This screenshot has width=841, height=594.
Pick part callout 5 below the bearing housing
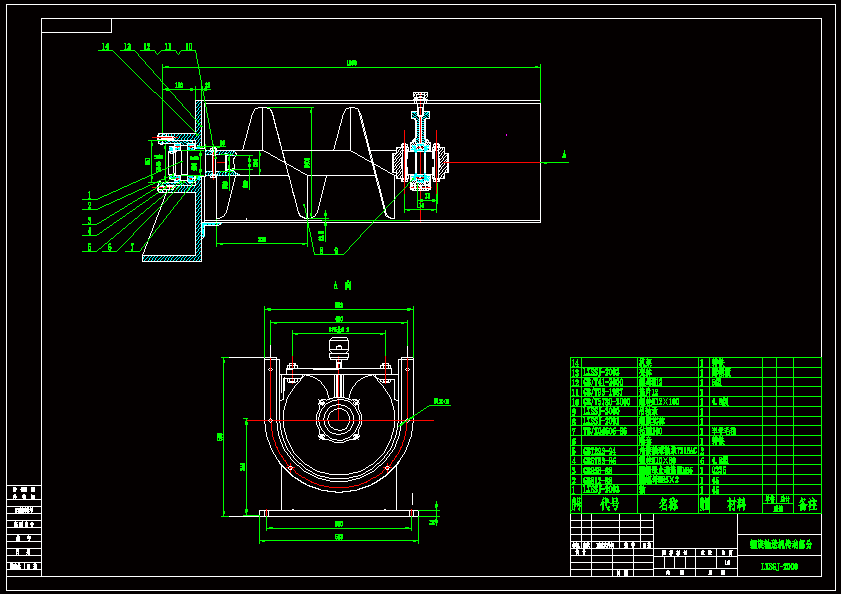click(x=90, y=247)
